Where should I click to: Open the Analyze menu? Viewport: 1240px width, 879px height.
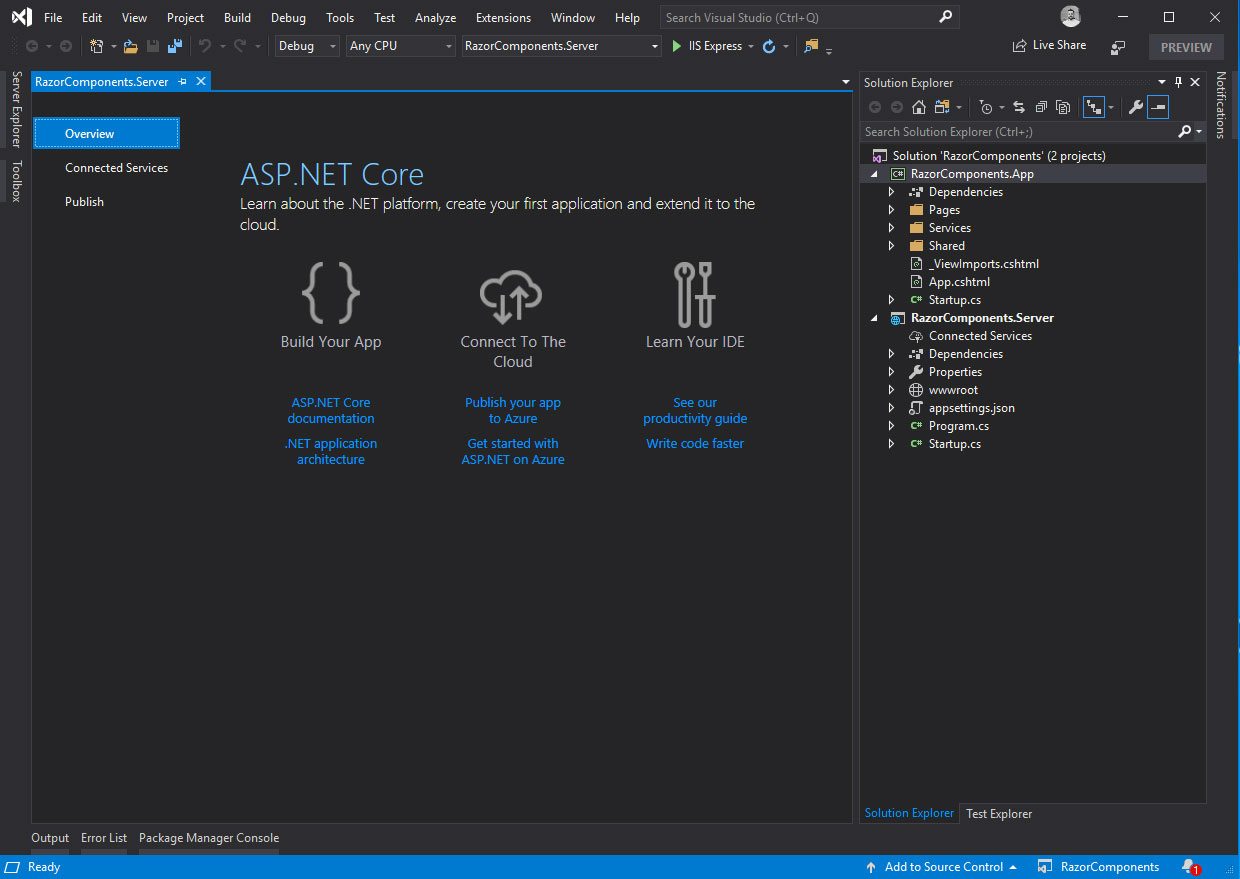pyautogui.click(x=435, y=18)
